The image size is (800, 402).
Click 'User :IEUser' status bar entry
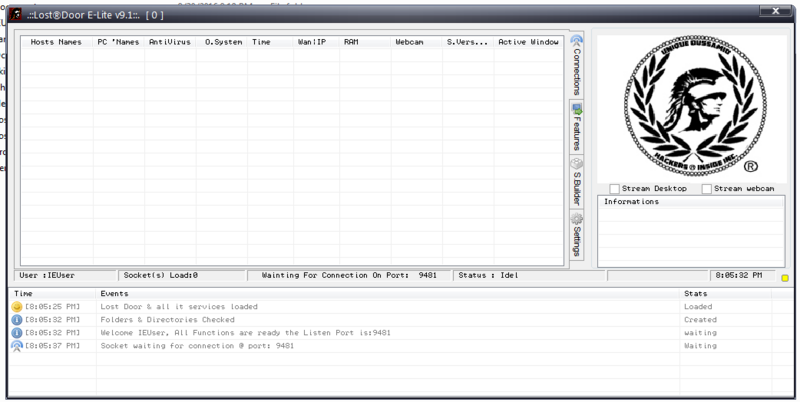[66, 275]
